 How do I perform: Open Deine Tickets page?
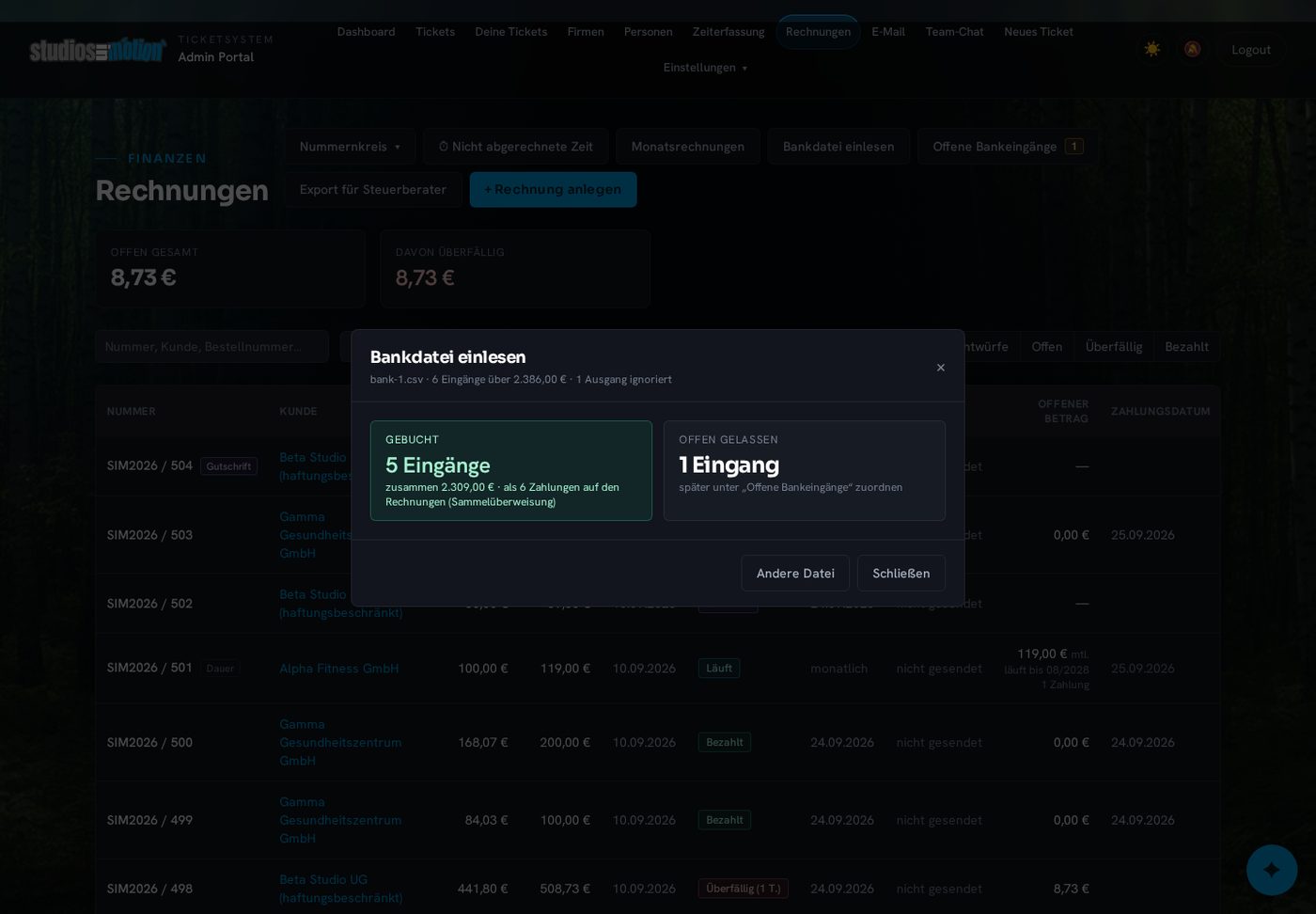[511, 32]
